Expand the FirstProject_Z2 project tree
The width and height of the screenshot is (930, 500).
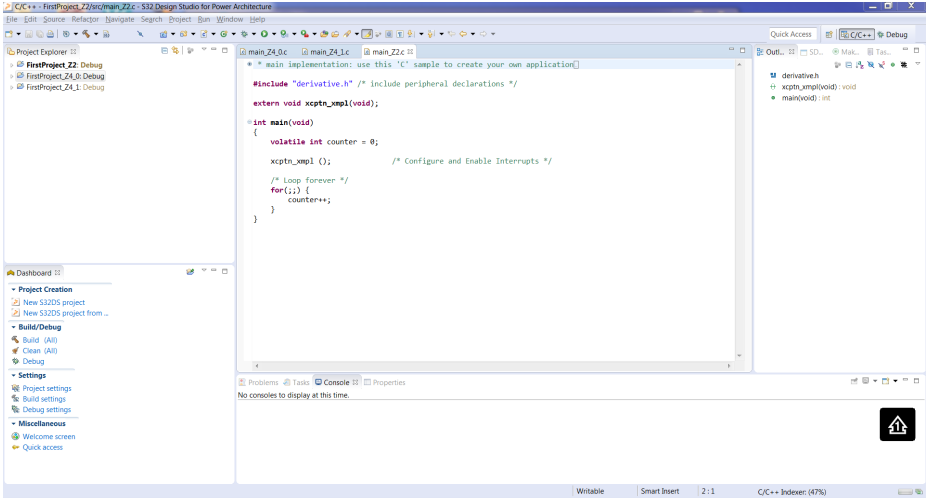[x=10, y=65]
